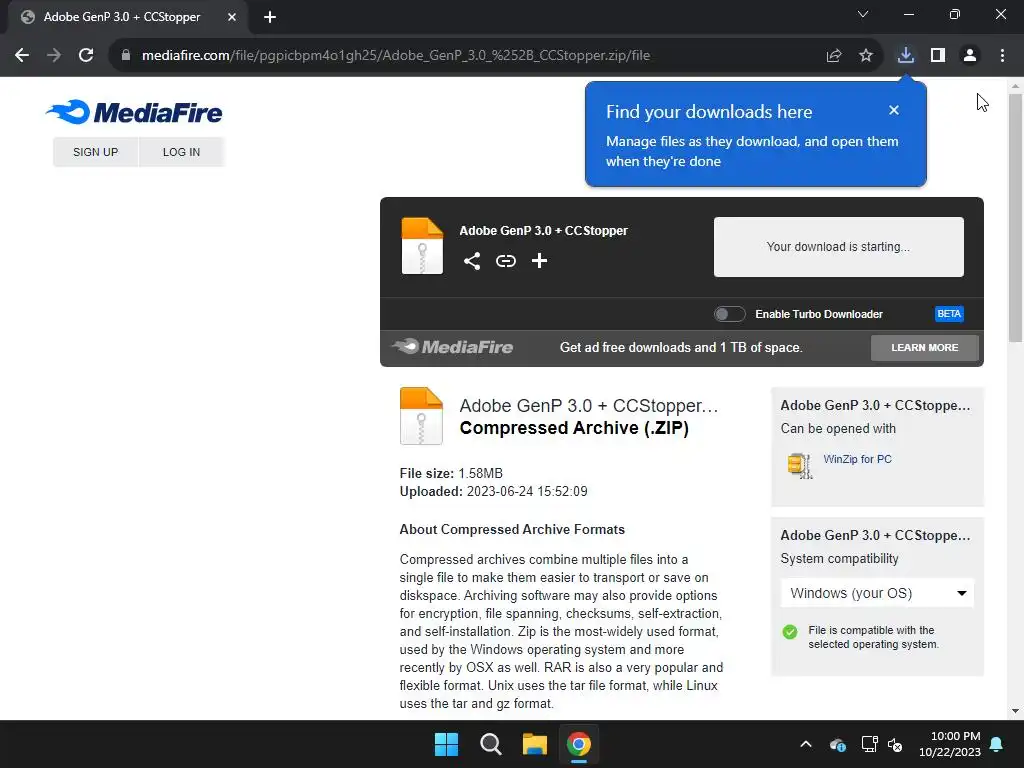Click the scrollbar down arrow
The height and width of the screenshot is (768, 1024).
pyautogui.click(x=1016, y=711)
